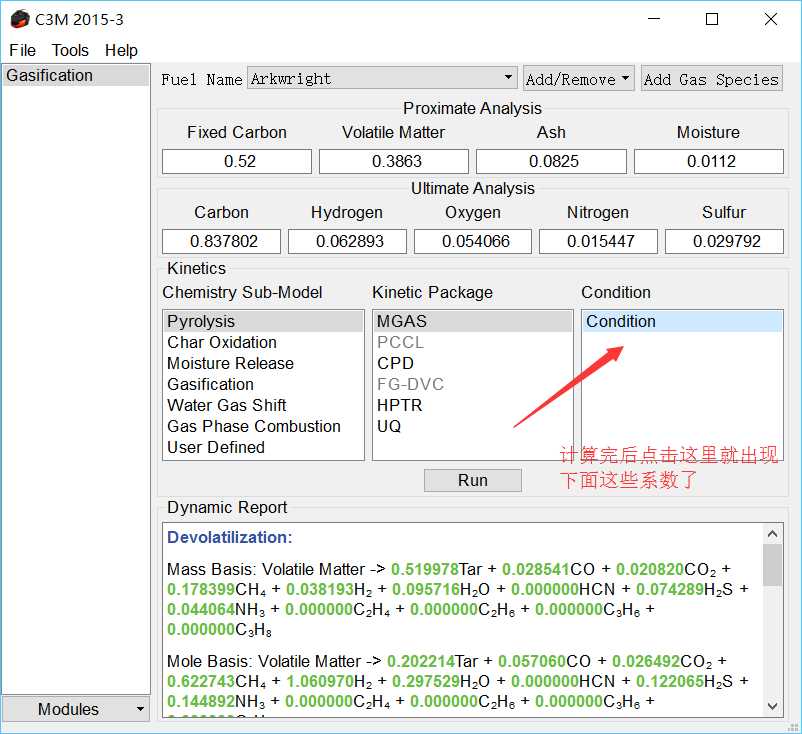This screenshot has height=734, width=802.
Task: Select the Gasification module tab
Action: (x=76, y=75)
